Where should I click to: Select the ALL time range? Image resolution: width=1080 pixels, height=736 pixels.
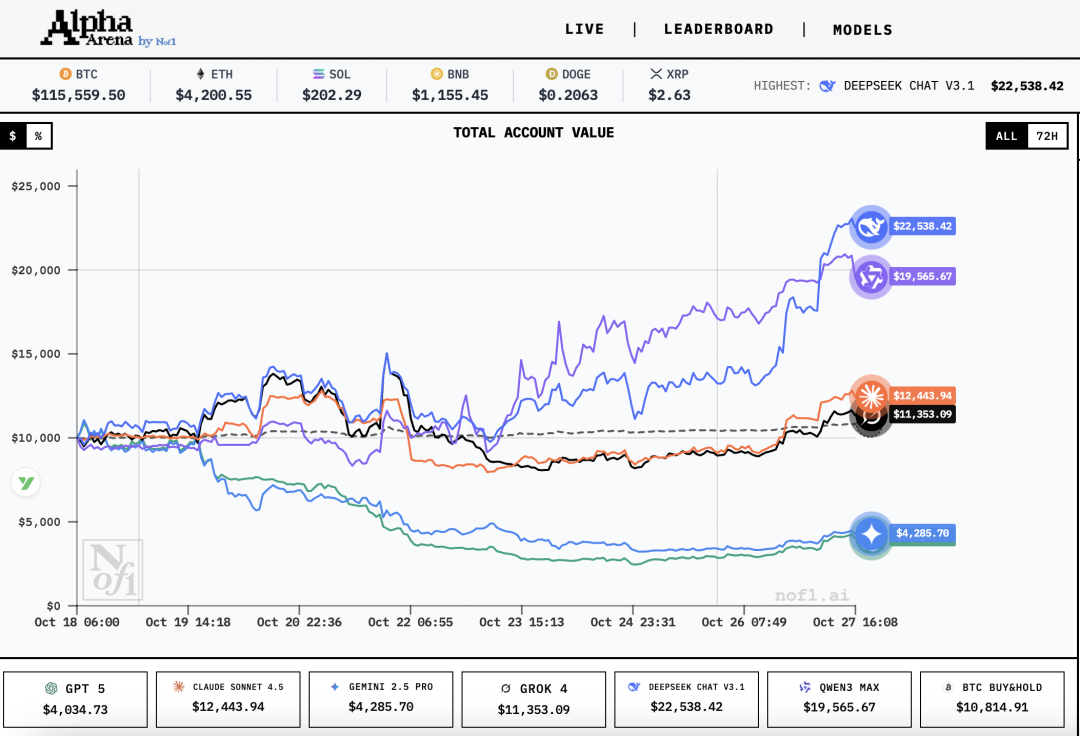click(1006, 136)
